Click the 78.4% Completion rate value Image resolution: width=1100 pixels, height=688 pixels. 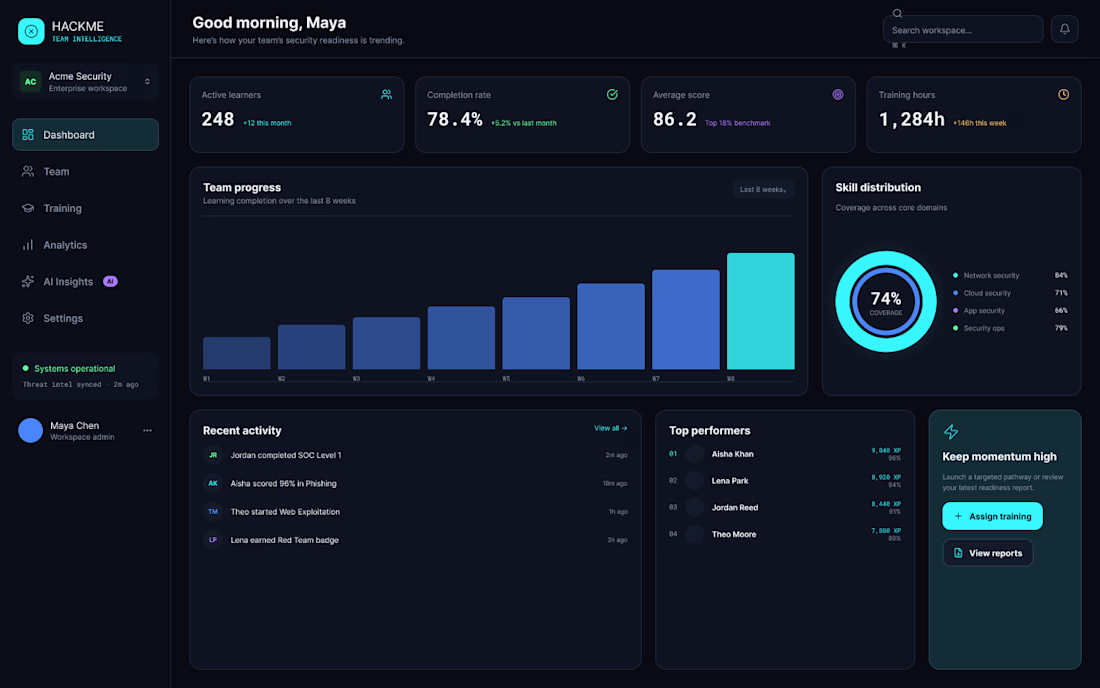coord(455,120)
